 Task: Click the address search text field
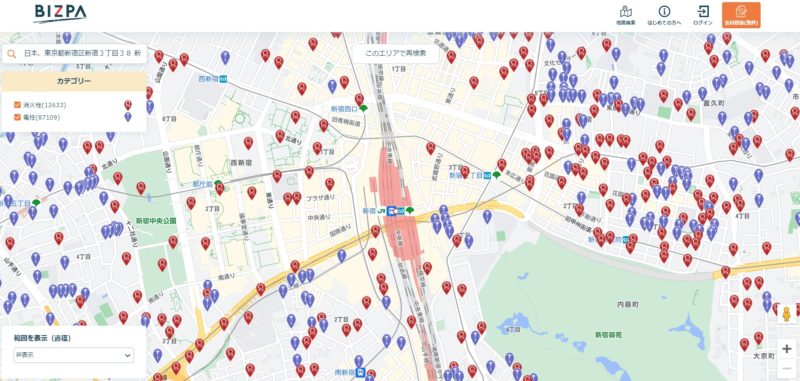pyautogui.click(x=82, y=54)
